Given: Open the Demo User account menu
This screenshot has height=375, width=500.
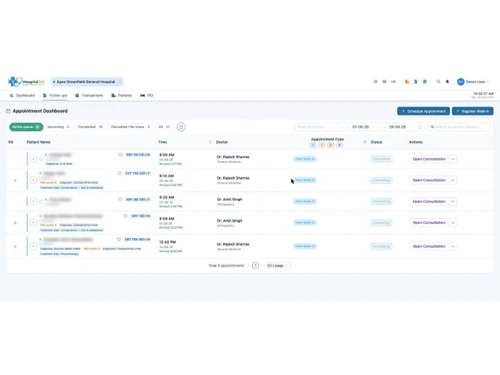Looking at the screenshot, I should coord(473,82).
